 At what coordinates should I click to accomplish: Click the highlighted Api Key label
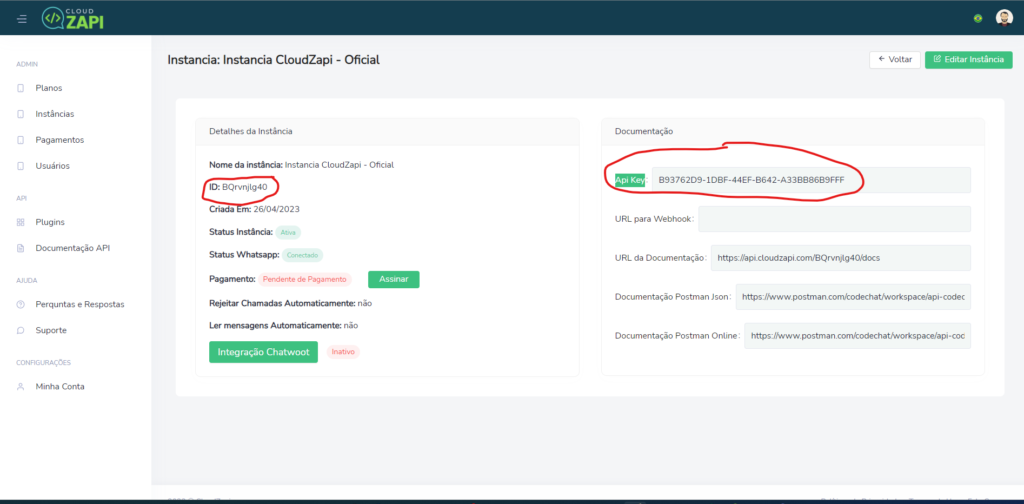click(x=630, y=180)
